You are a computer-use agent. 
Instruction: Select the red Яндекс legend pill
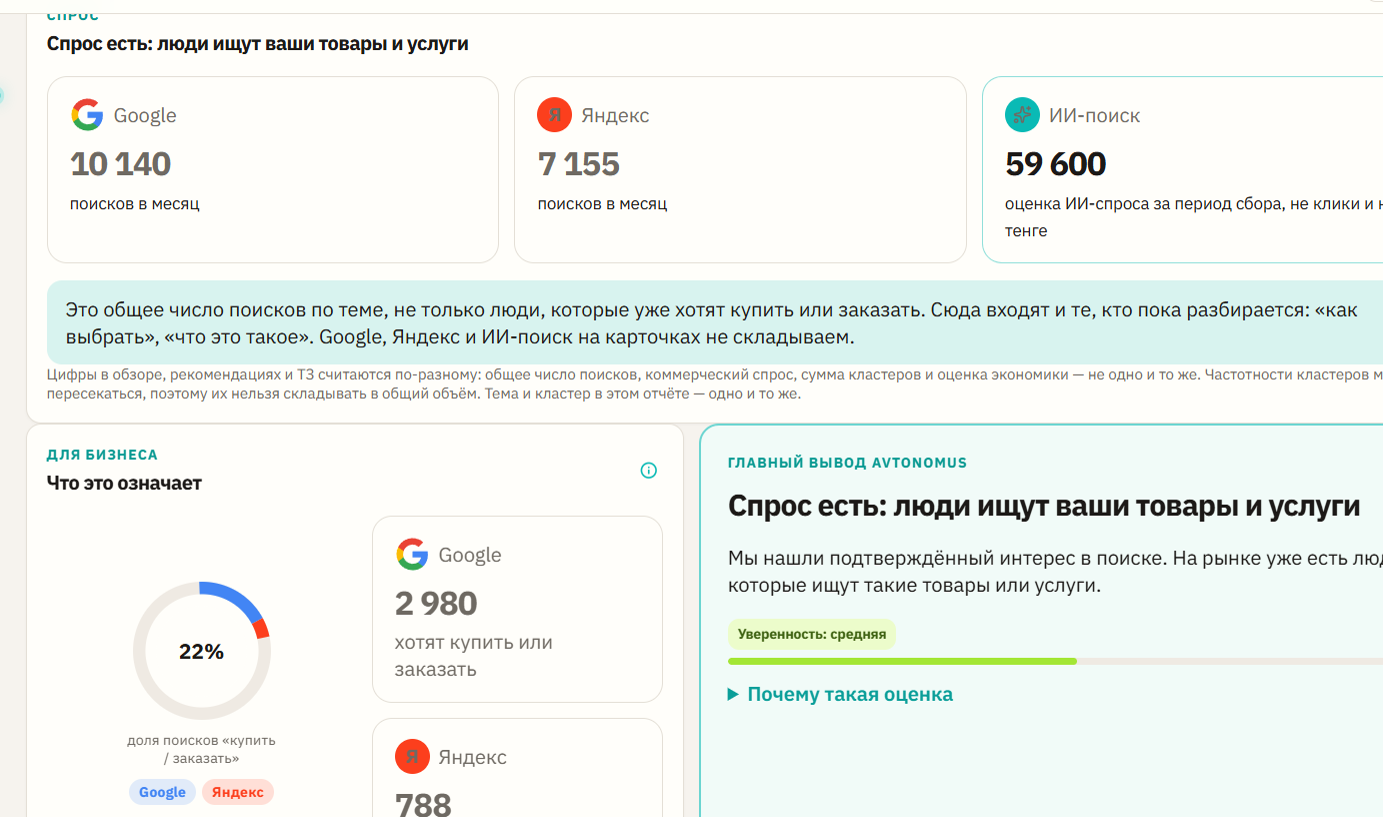click(x=238, y=792)
